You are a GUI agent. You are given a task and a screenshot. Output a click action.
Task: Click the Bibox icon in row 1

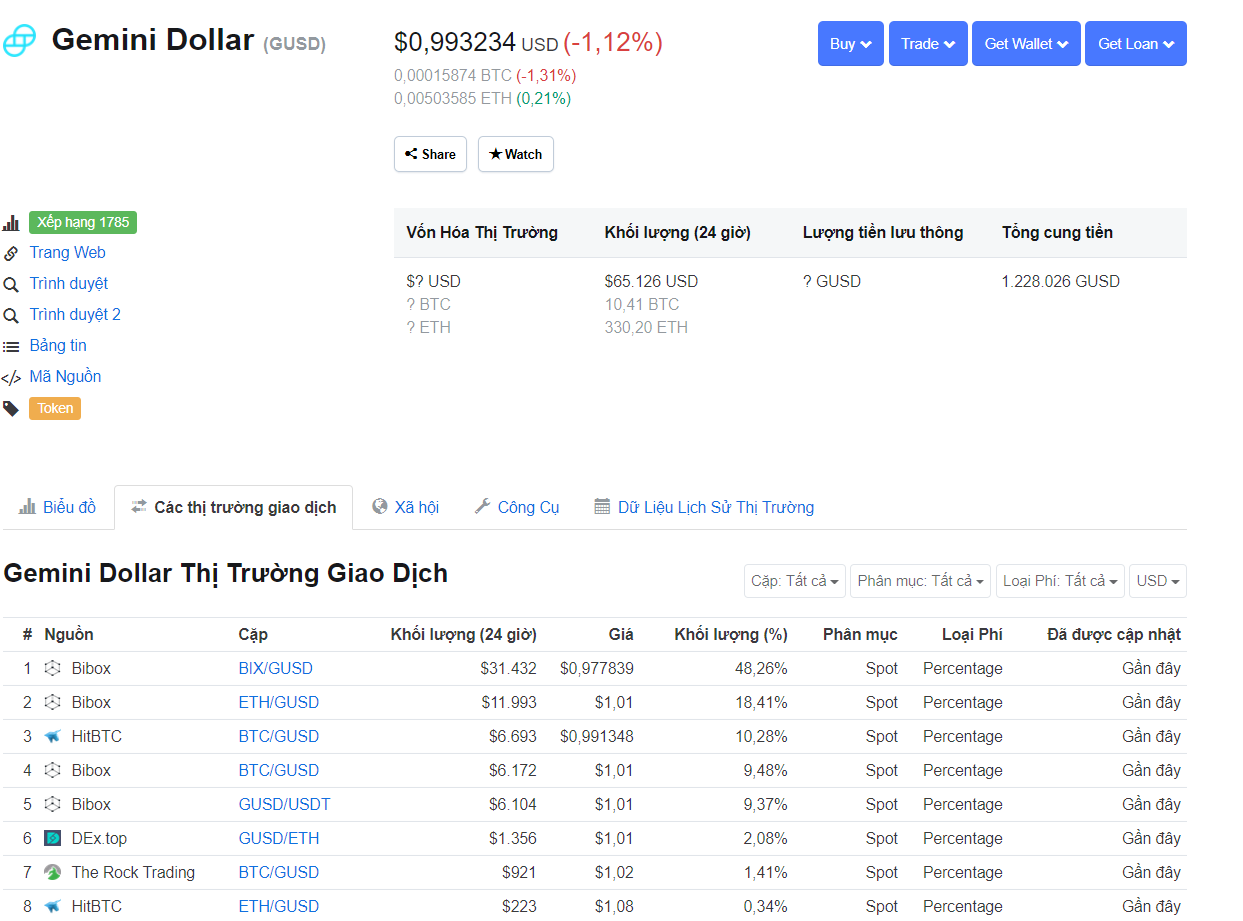pyautogui.click(x=53, y=668)
